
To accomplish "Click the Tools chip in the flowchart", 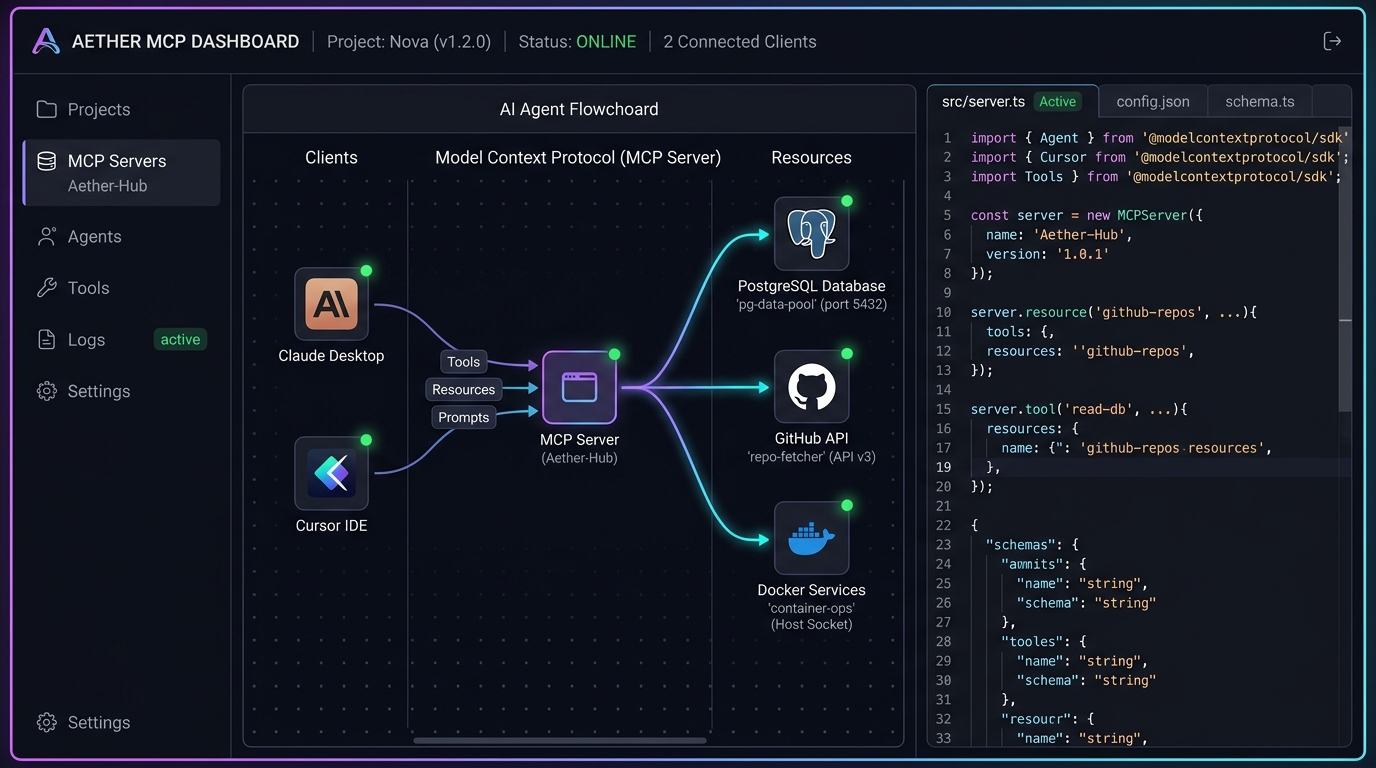I will (464, 362).
